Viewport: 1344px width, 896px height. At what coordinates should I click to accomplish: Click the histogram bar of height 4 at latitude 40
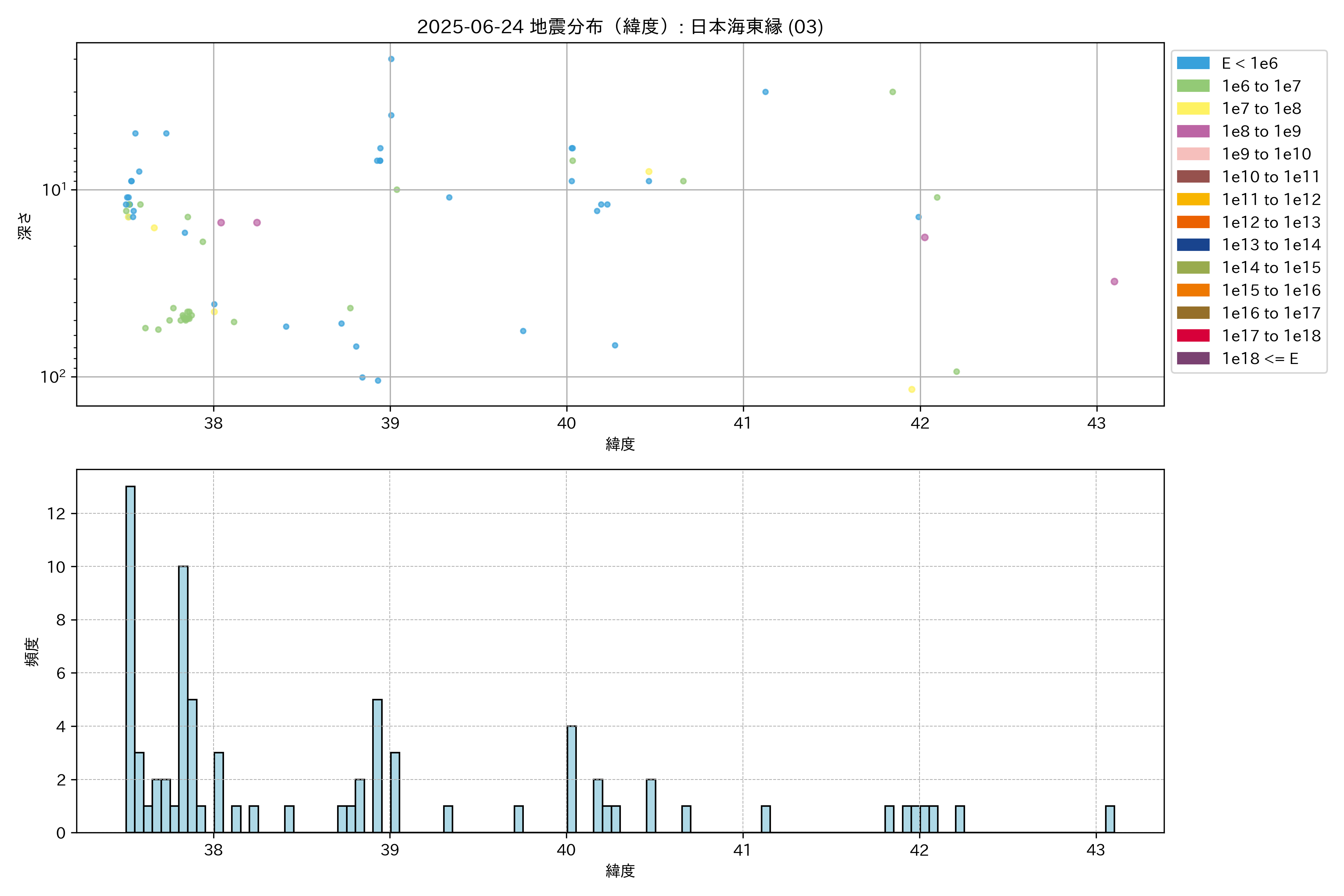pyautogui.click(x=572, y=778)
